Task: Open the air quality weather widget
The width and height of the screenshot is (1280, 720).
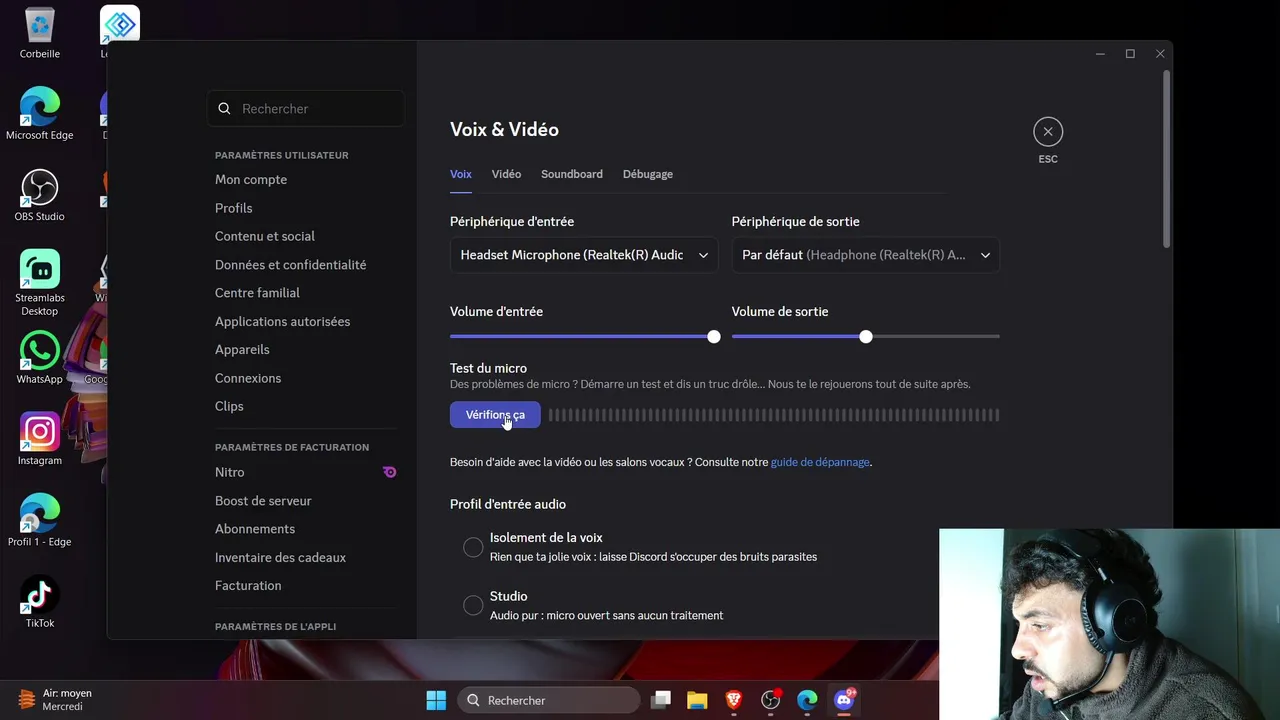Action: point(56,699)
